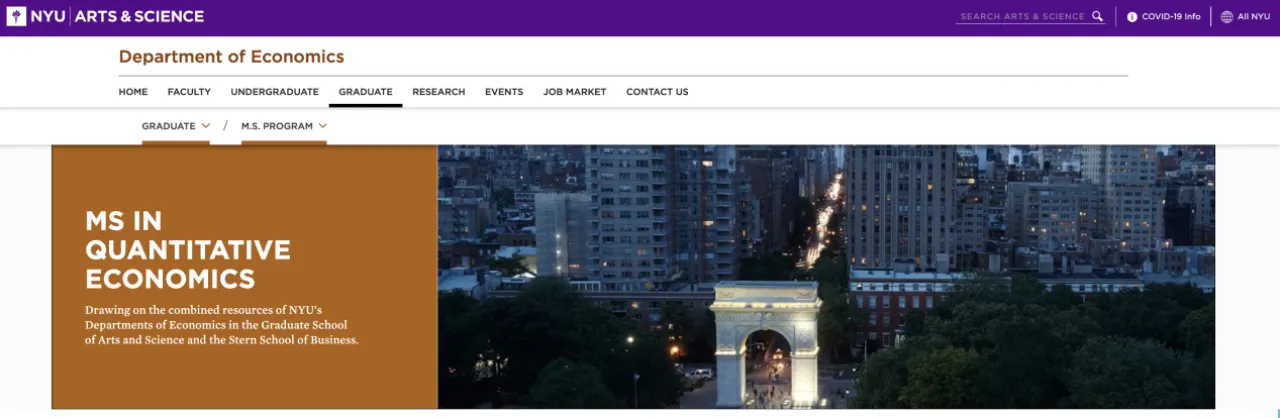
Task: Select Contact Us in navigation bar
Action: point(657,92)
